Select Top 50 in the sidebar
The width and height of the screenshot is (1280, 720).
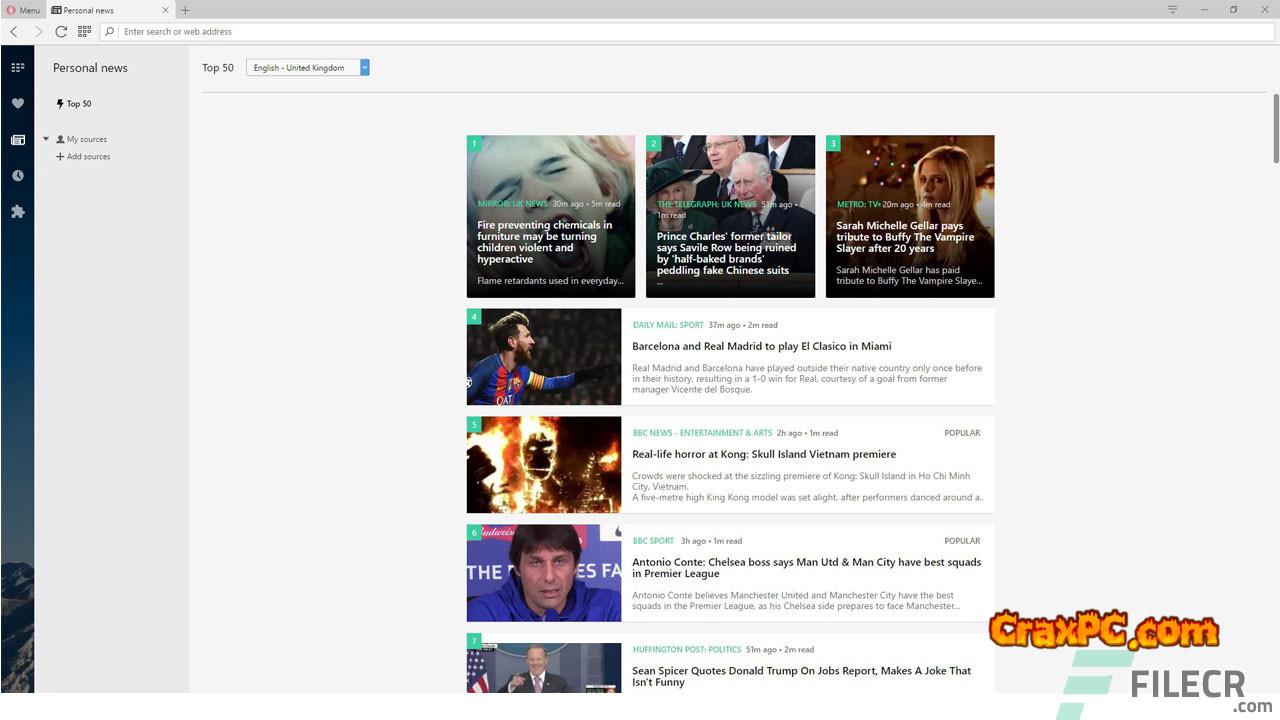(x=78, y=104)
